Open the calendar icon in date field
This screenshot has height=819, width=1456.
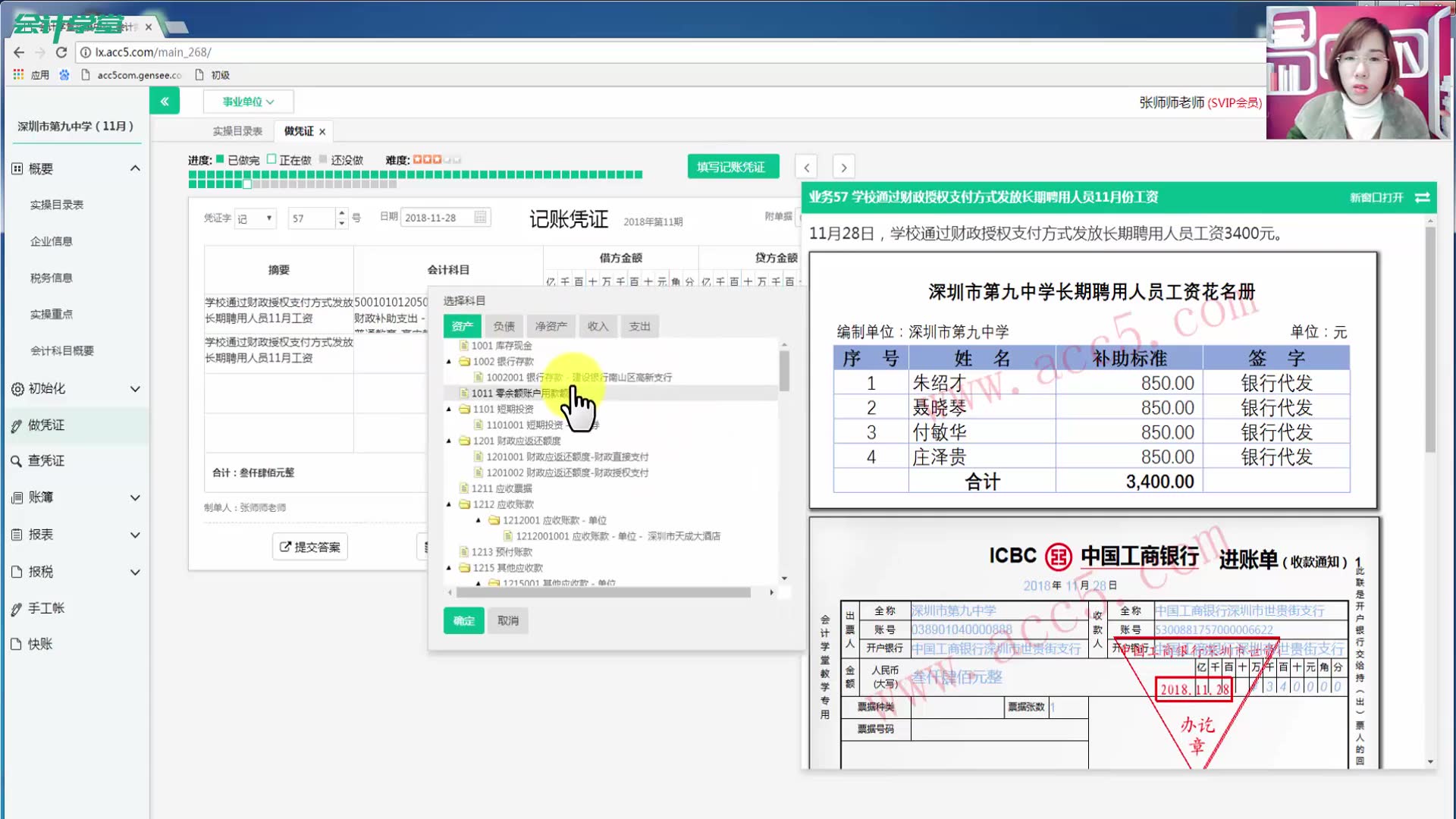point(480,218)
